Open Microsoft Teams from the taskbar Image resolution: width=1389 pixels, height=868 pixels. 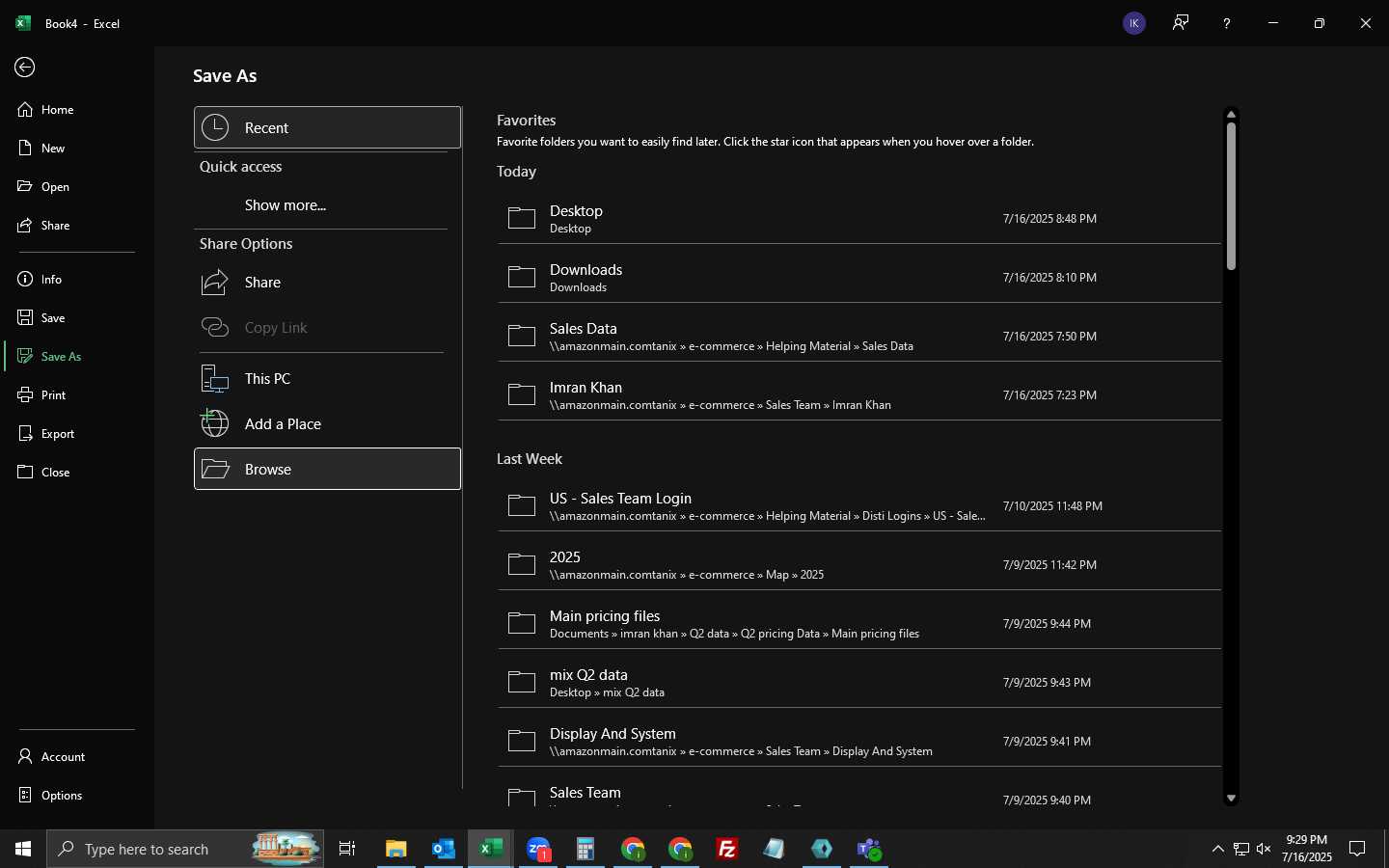tap(869, 849)
